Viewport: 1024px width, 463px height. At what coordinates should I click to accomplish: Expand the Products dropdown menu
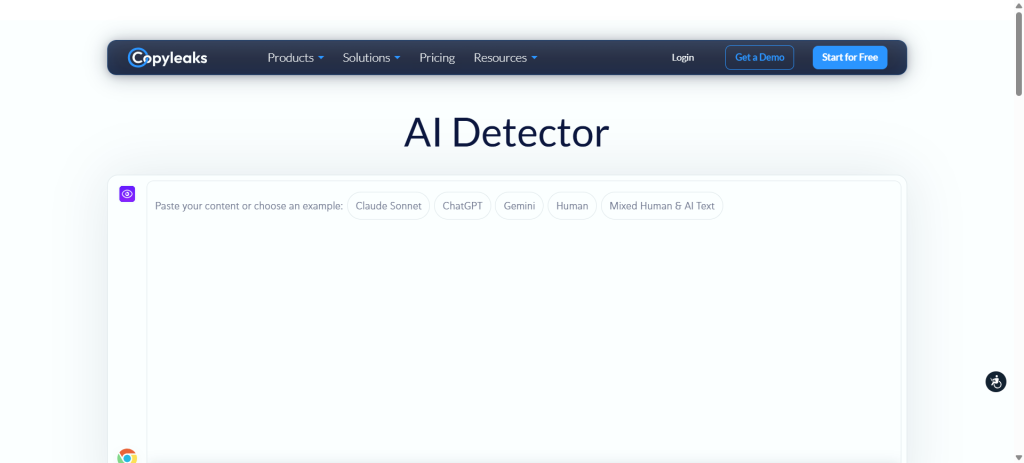(x=296, y=57)
